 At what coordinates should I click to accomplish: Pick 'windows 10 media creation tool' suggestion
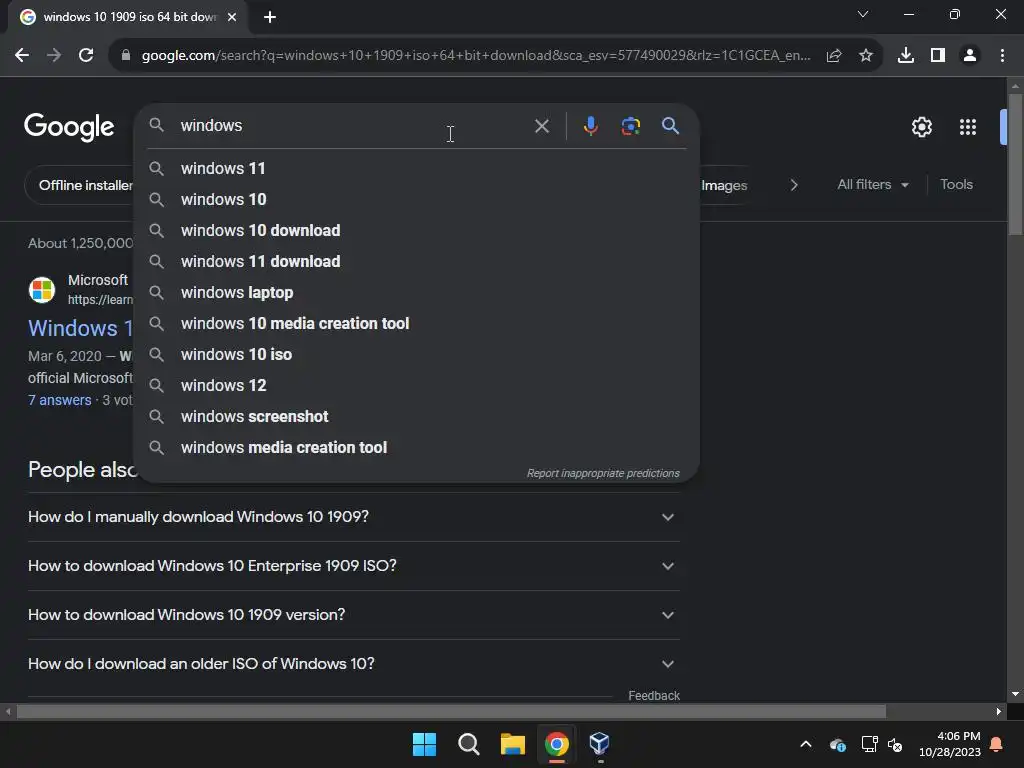pos(417,323)
